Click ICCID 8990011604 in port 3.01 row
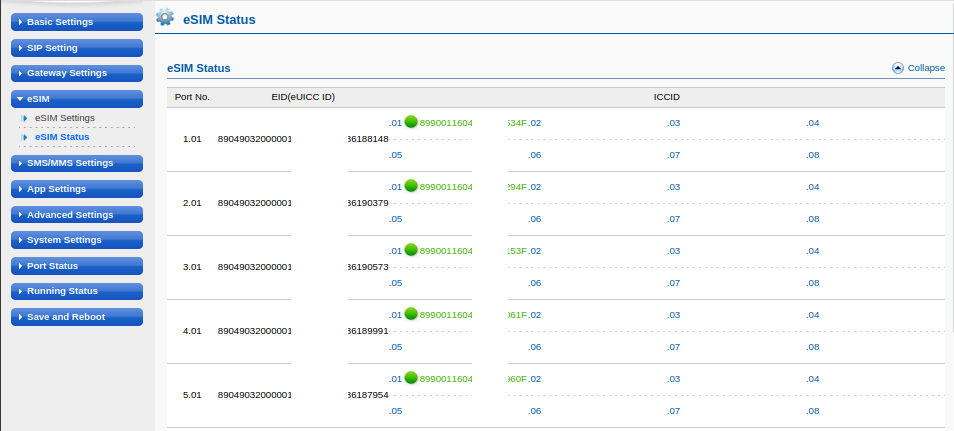Image resolution: width=954 pixels, height=431 pixels. pyautogui.click(x=446, y=251)
